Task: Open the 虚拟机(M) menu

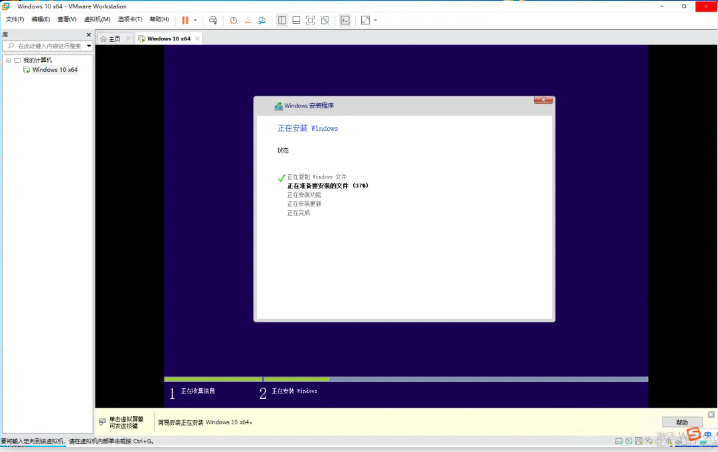Action: coord(97,20)
